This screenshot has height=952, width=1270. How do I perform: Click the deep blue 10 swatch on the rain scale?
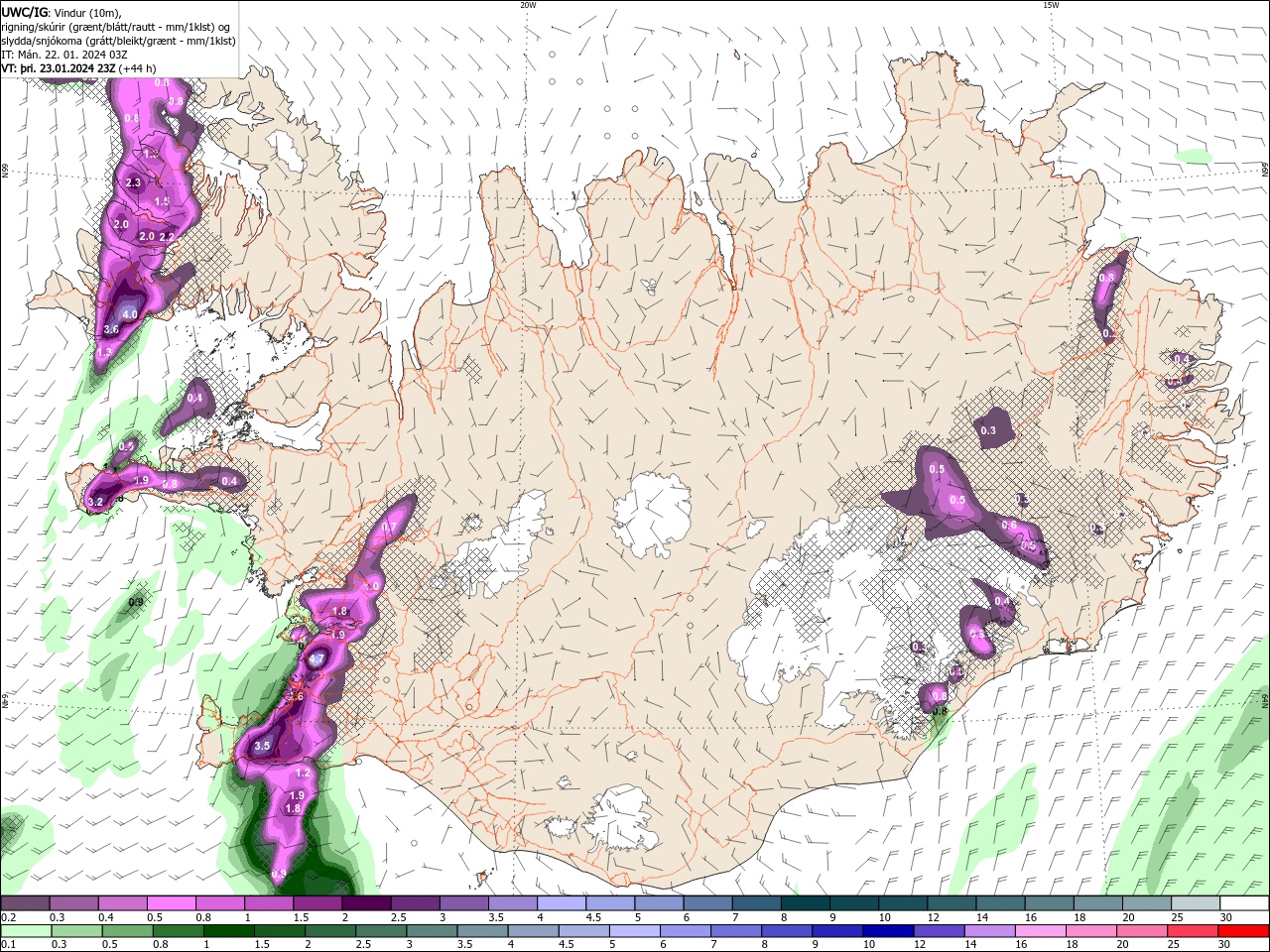(x=887, y=931)
